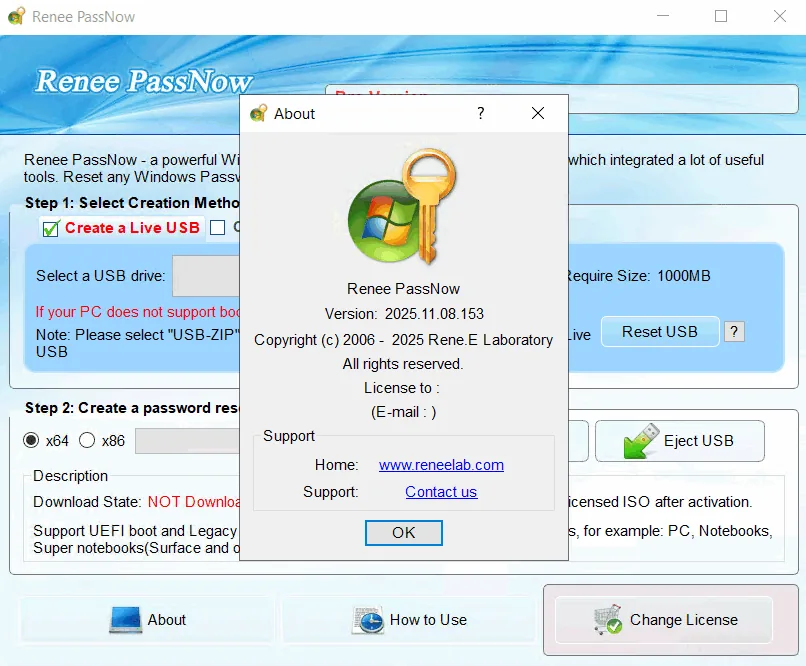Click the laptop icon beside About

125,620
